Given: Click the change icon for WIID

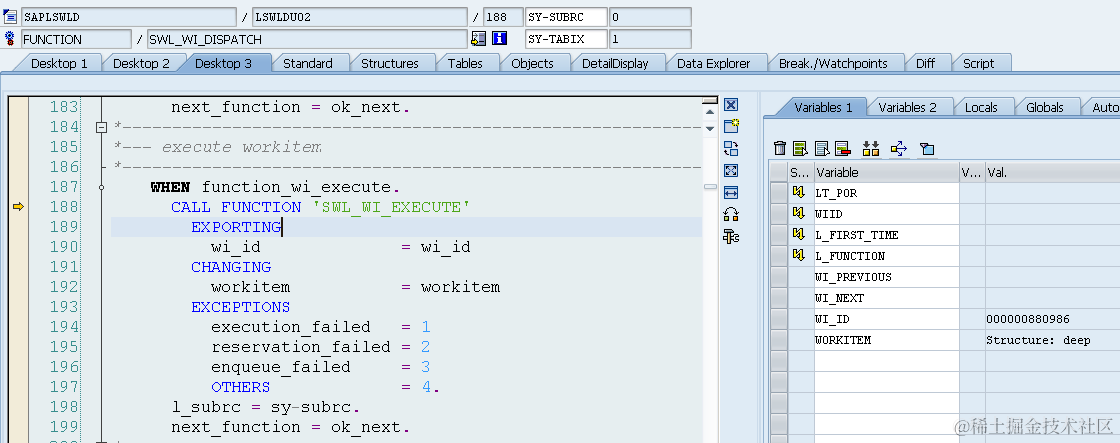Looking at the screenshot, I should point(799,214).
